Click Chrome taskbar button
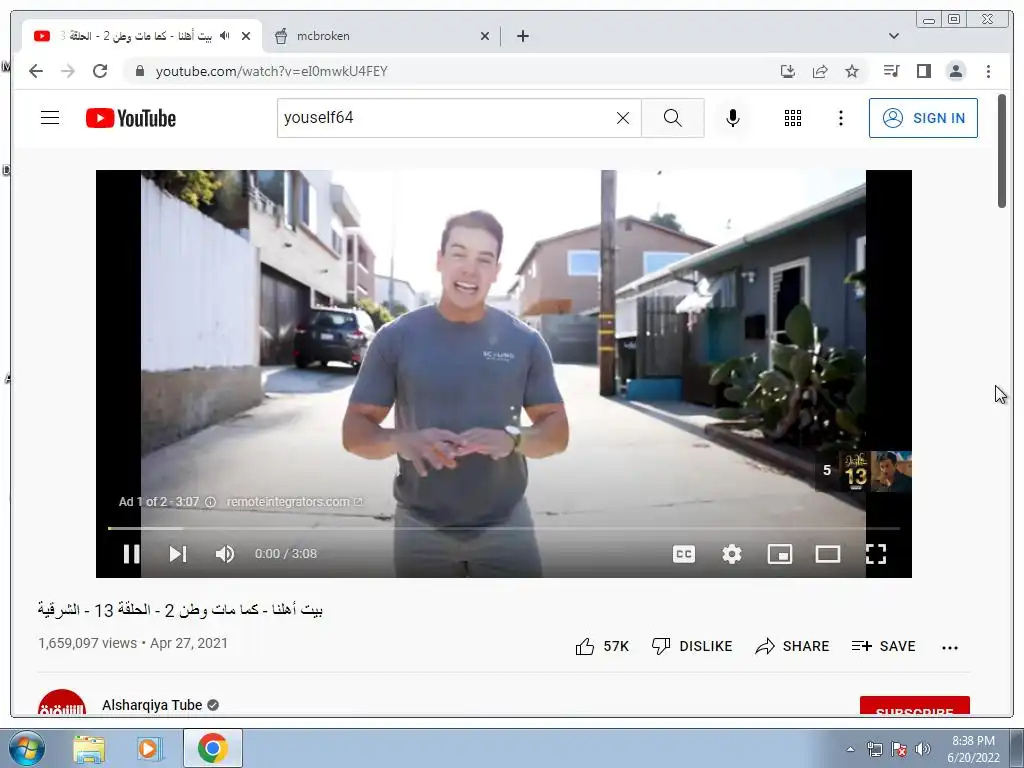 213,748
